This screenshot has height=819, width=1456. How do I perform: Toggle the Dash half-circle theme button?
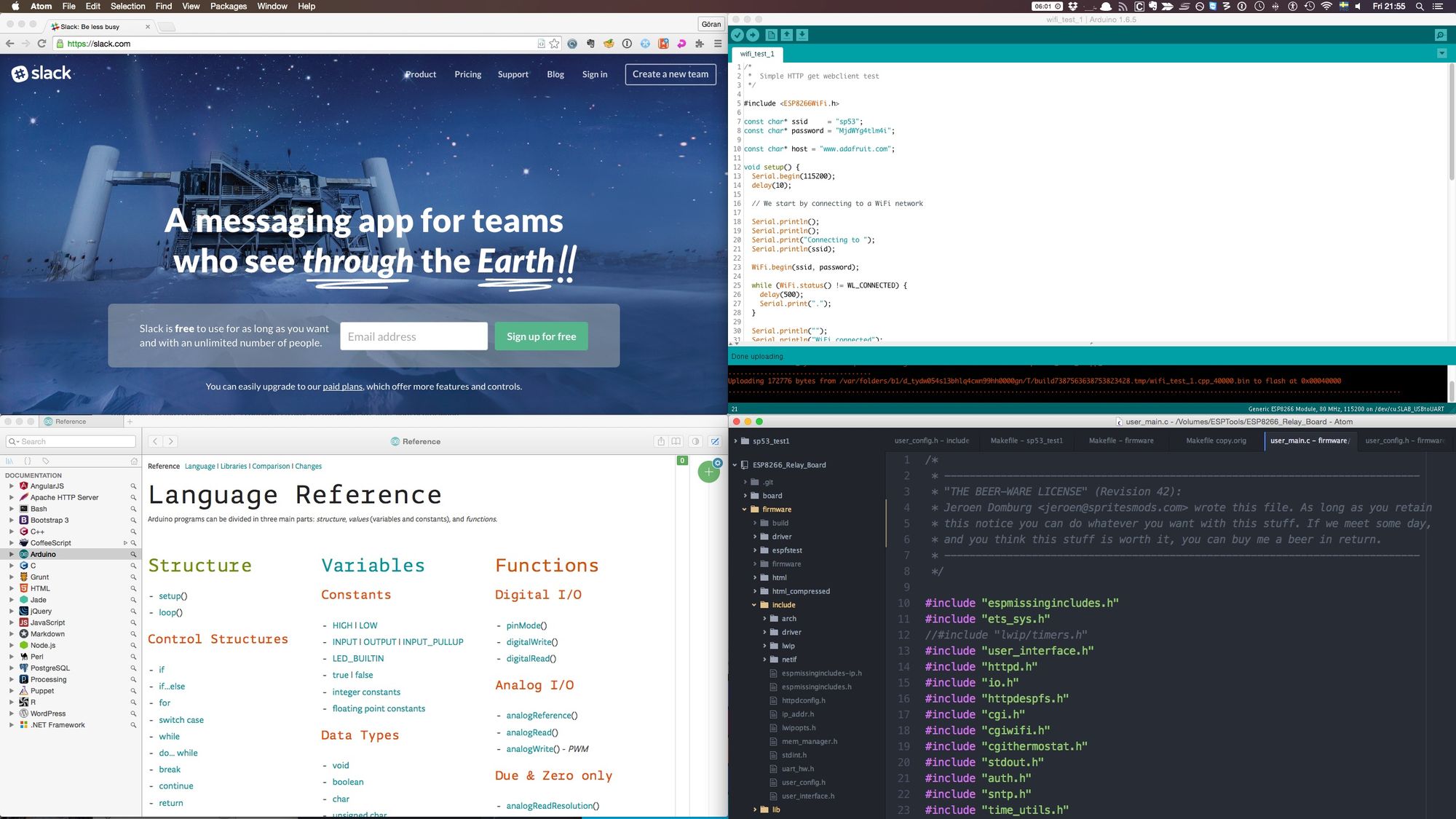[x=695, y=441]
